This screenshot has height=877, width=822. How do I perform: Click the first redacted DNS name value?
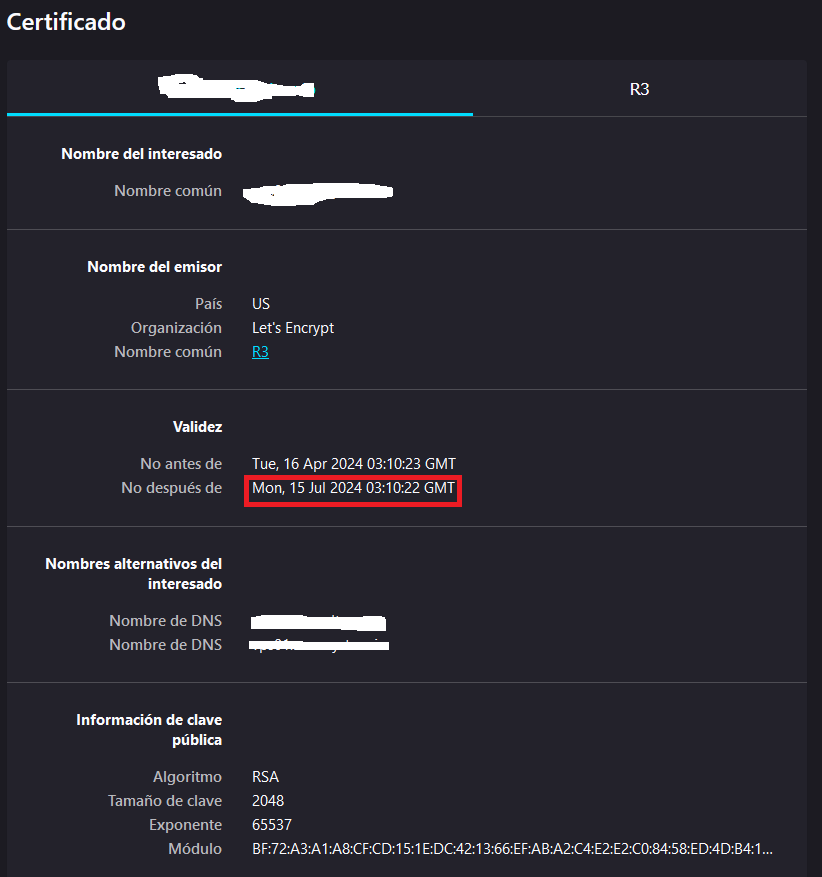point(318,622)
